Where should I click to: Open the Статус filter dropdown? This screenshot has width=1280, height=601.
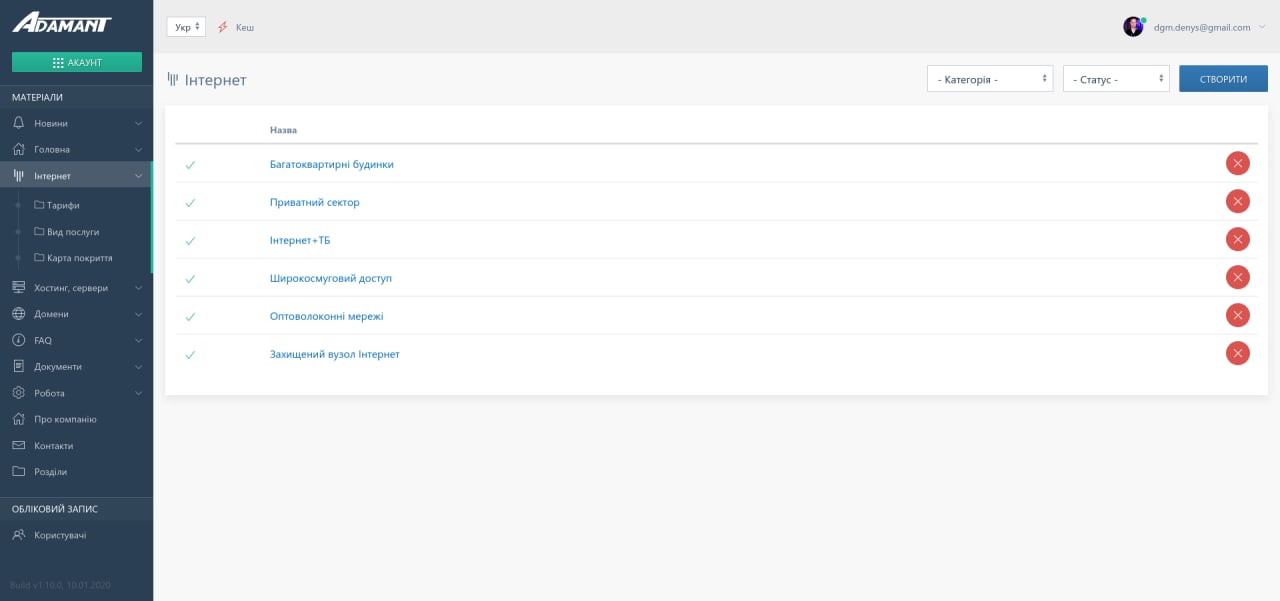click(x=1115, y=79)
